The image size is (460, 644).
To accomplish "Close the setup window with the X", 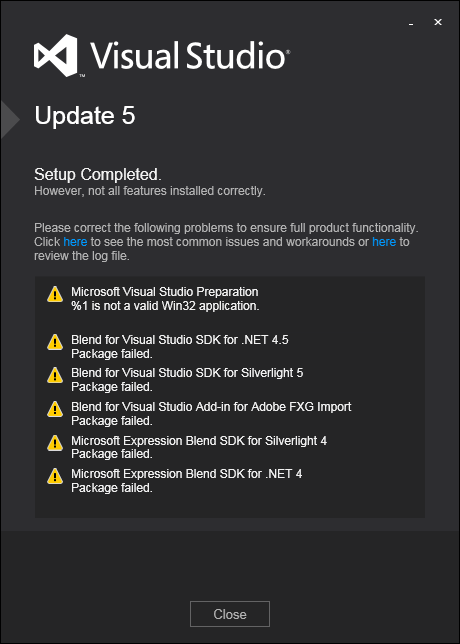I will pyautogui.click(x=438, y=22).
